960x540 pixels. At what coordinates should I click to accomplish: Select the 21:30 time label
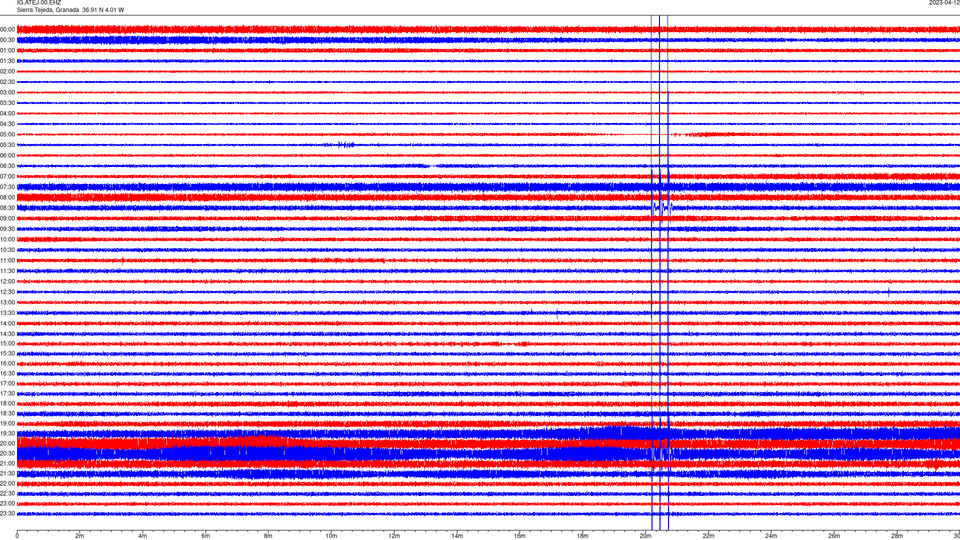[x=7, y=473]
